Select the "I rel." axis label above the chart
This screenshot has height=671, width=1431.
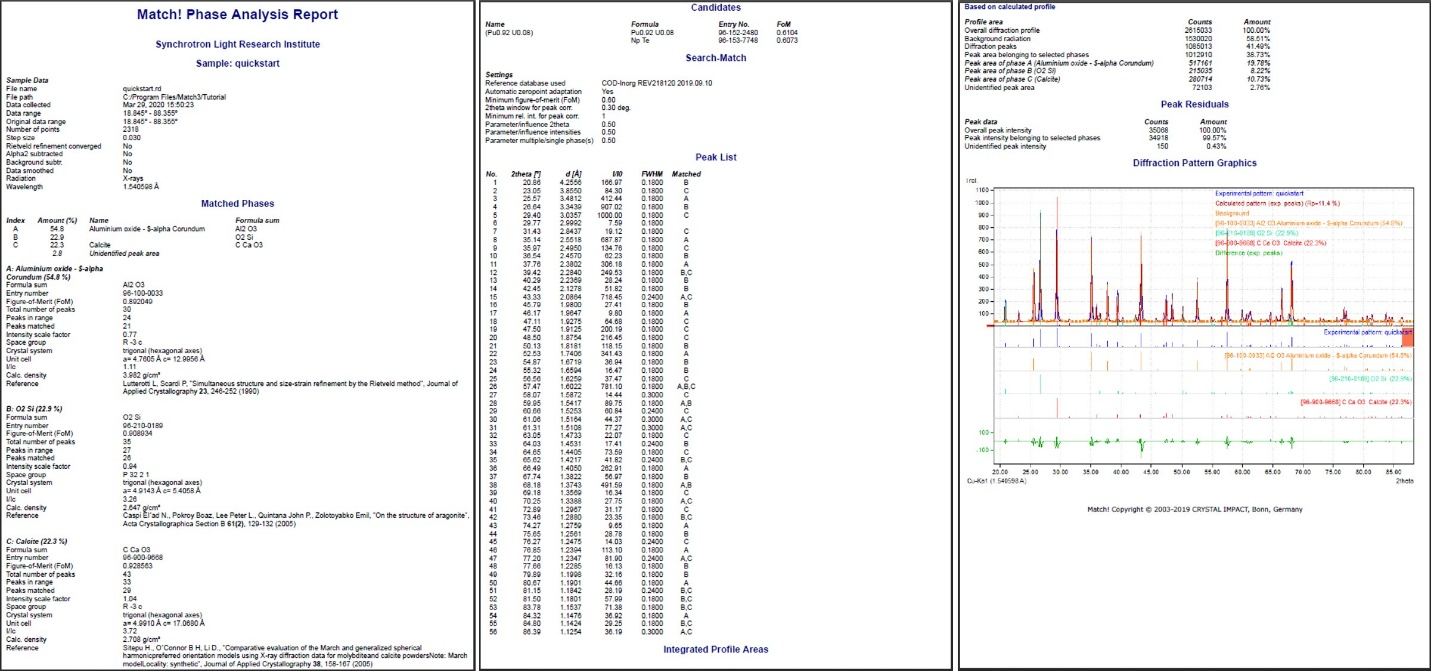[973, 180]
